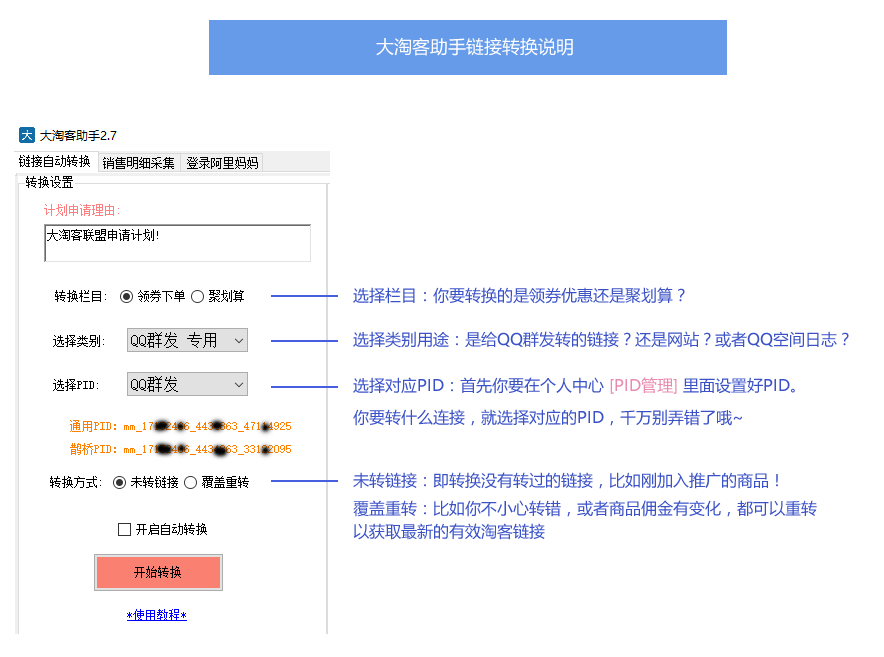The image size is (884, 657).
Task: Click the pink [PID管理] text
Action: (x=643, y=386)
